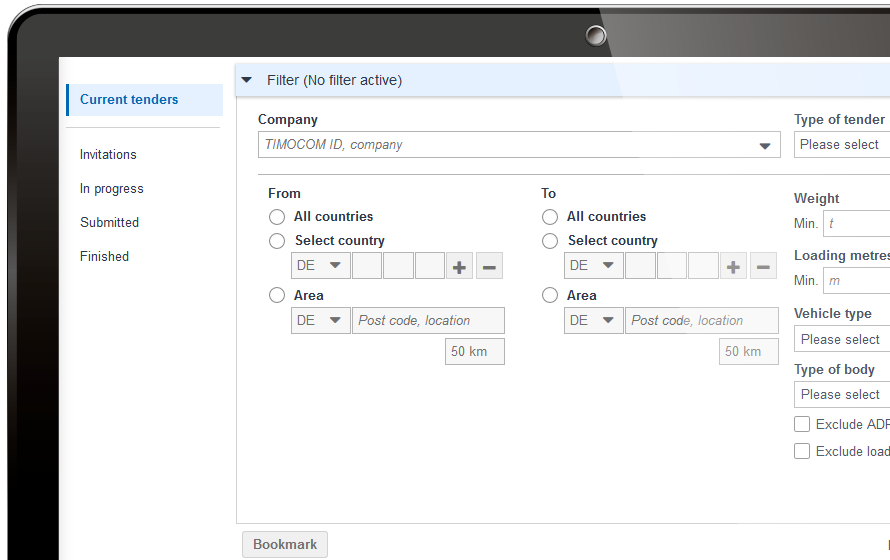Click the From Post code, location field
This screenshot has height=560, width=890.
pyautogui.click(x=428, y=321)
